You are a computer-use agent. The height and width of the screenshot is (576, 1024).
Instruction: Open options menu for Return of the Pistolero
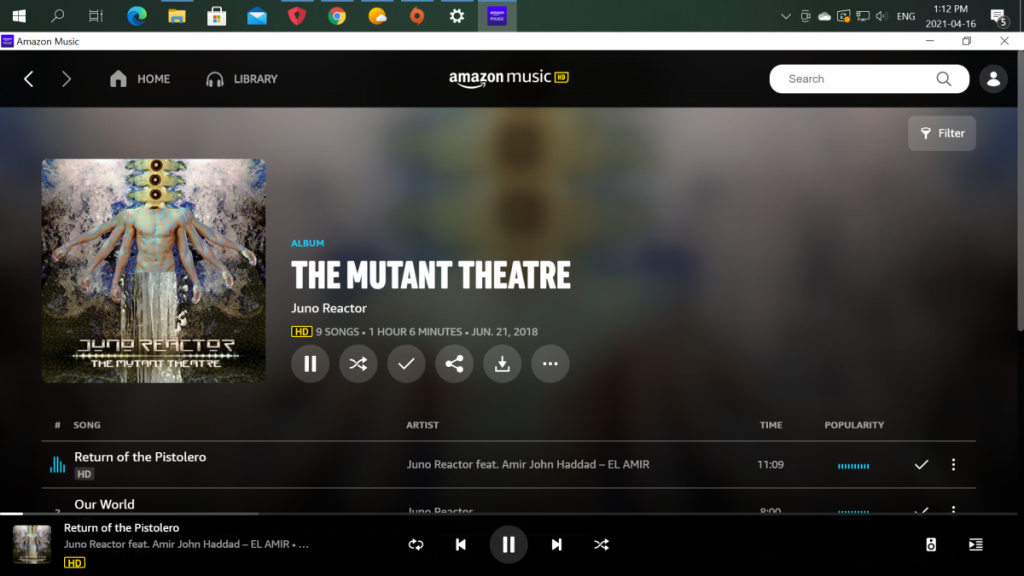point(953,464)
